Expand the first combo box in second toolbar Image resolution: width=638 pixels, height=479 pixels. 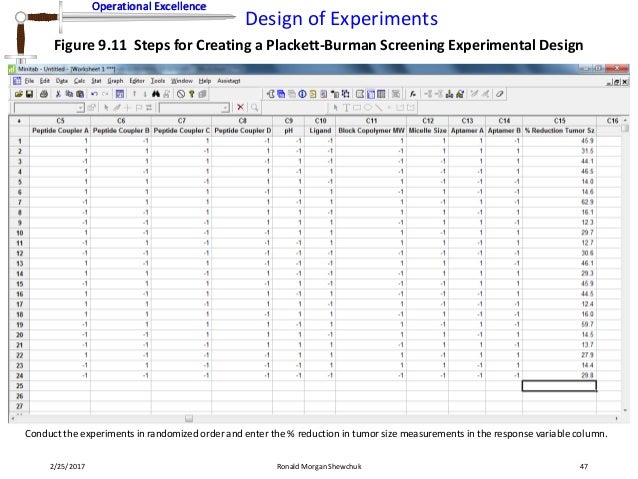(80, 106)
